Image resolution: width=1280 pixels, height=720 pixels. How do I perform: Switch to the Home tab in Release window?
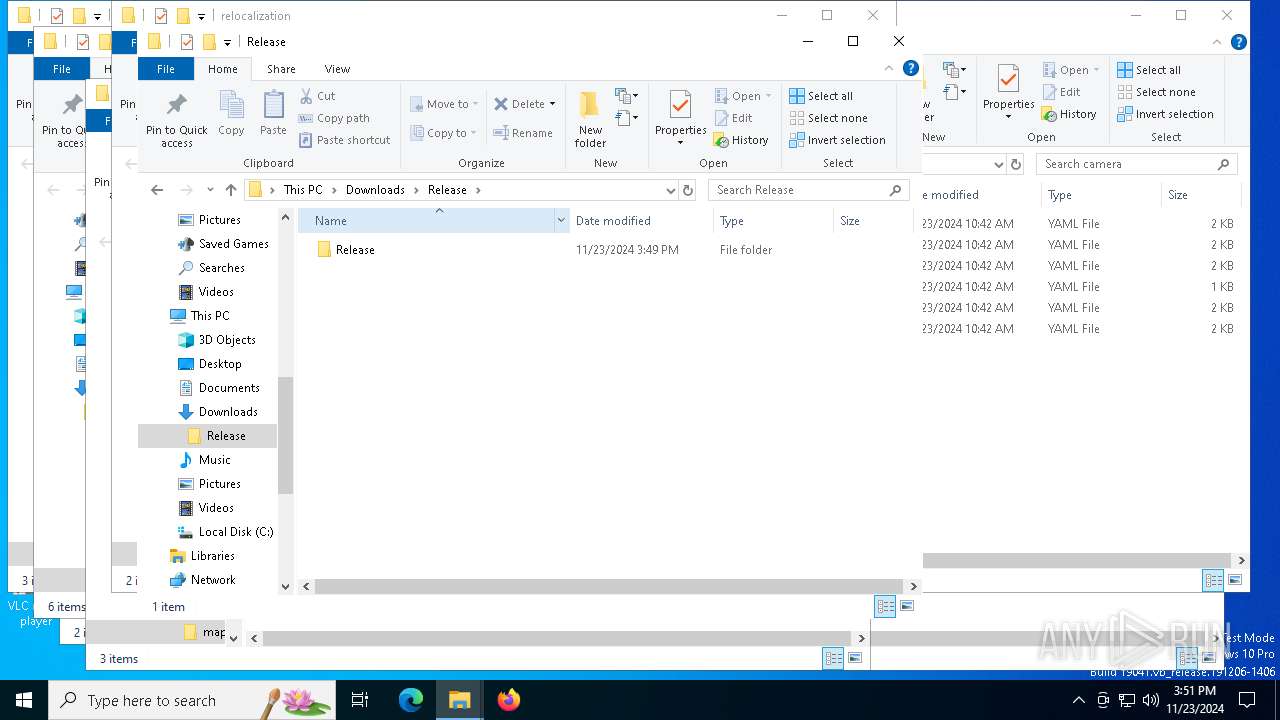223,69
